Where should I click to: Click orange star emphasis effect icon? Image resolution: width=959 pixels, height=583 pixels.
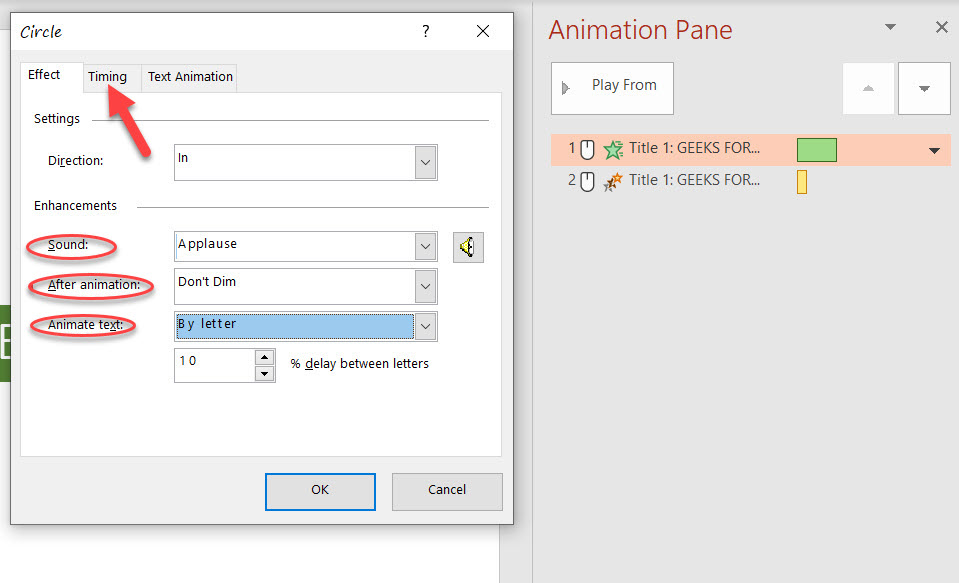(613, 181)
